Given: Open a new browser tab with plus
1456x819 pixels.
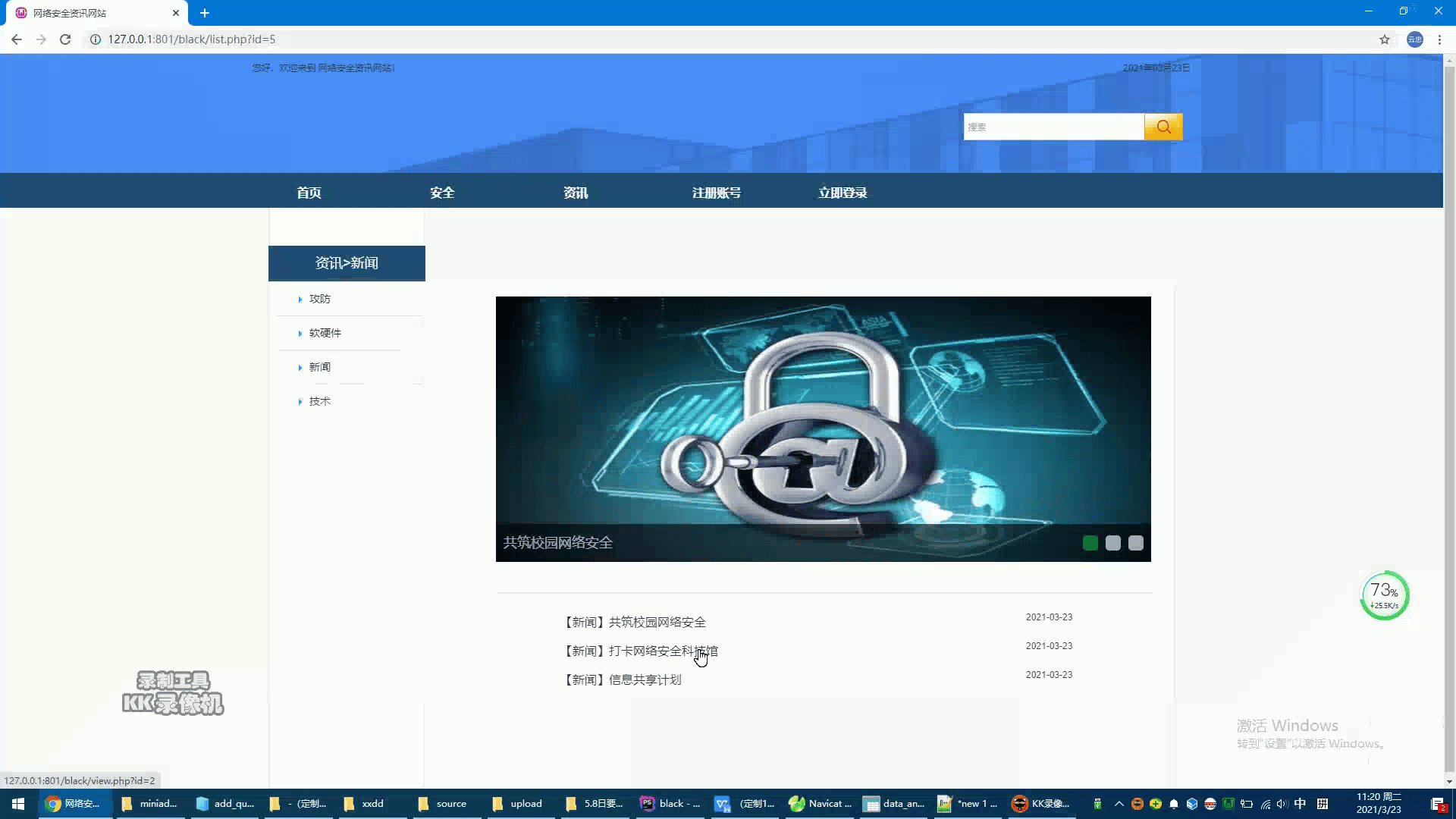Looking at the screenshot, I should tap(205, 13).
